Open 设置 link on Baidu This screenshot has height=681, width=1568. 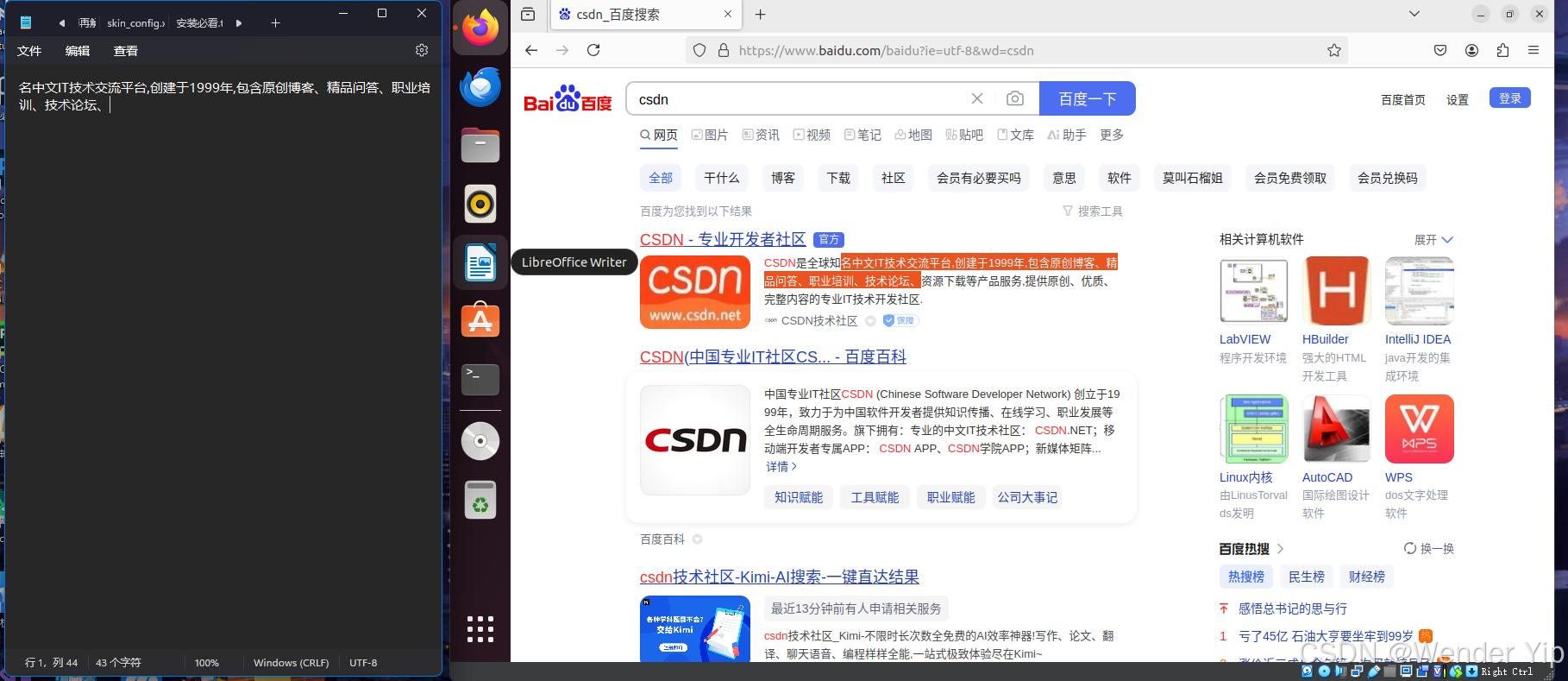click(1458, 100)
